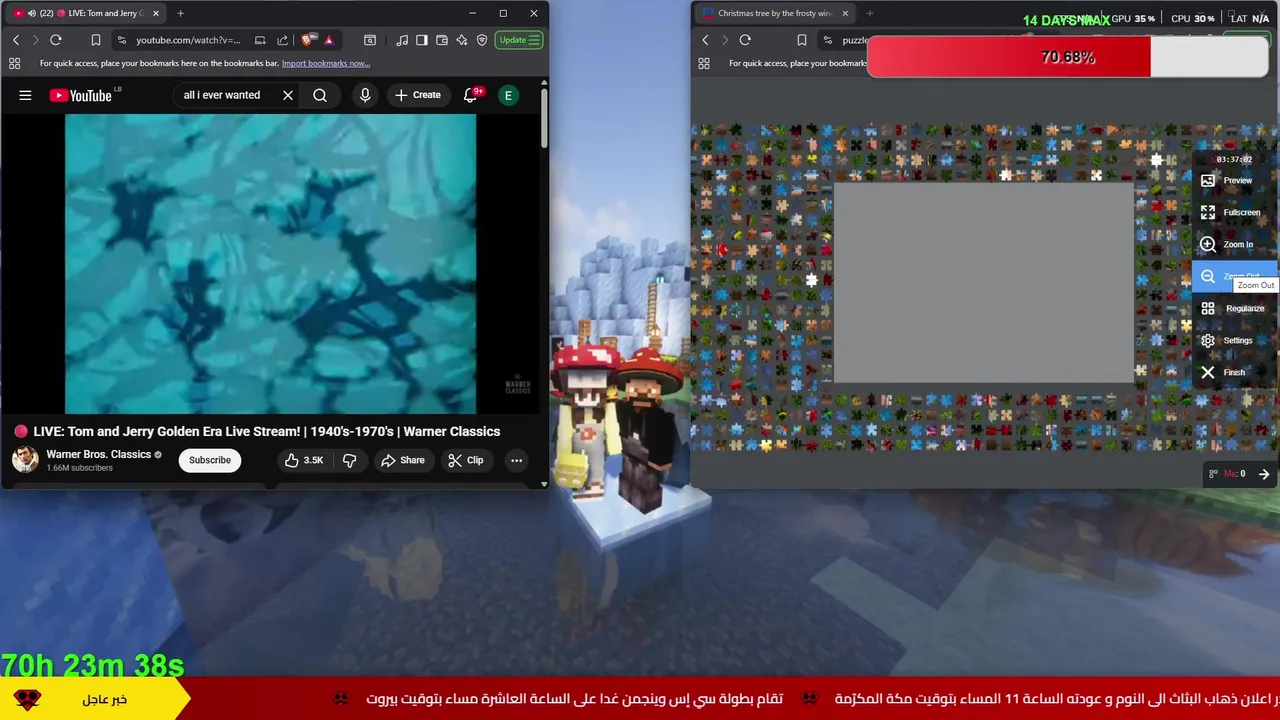Click the gray puzzle assembly board
Viewport: 1280px width, 720px height.
pyautogui.click(x=984, y=283)
